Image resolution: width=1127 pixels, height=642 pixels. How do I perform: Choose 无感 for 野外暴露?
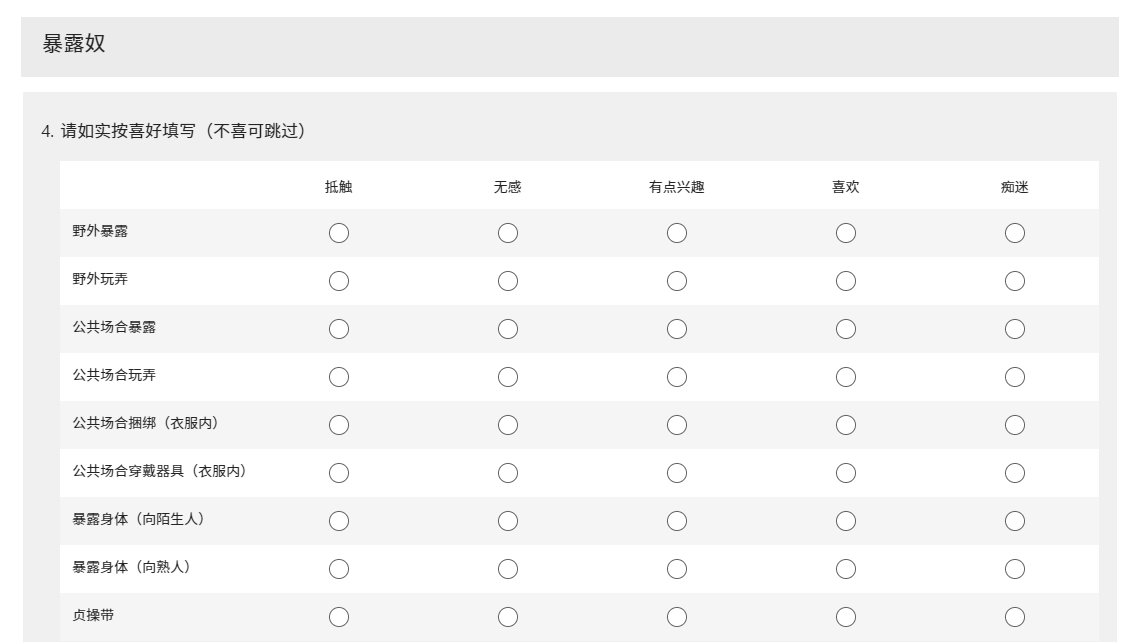(508, 233)
